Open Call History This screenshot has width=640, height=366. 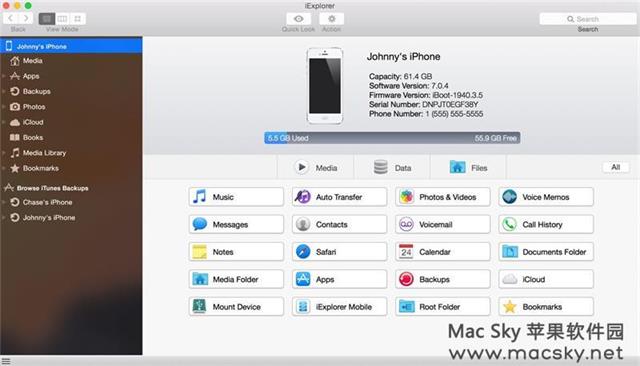546,224
